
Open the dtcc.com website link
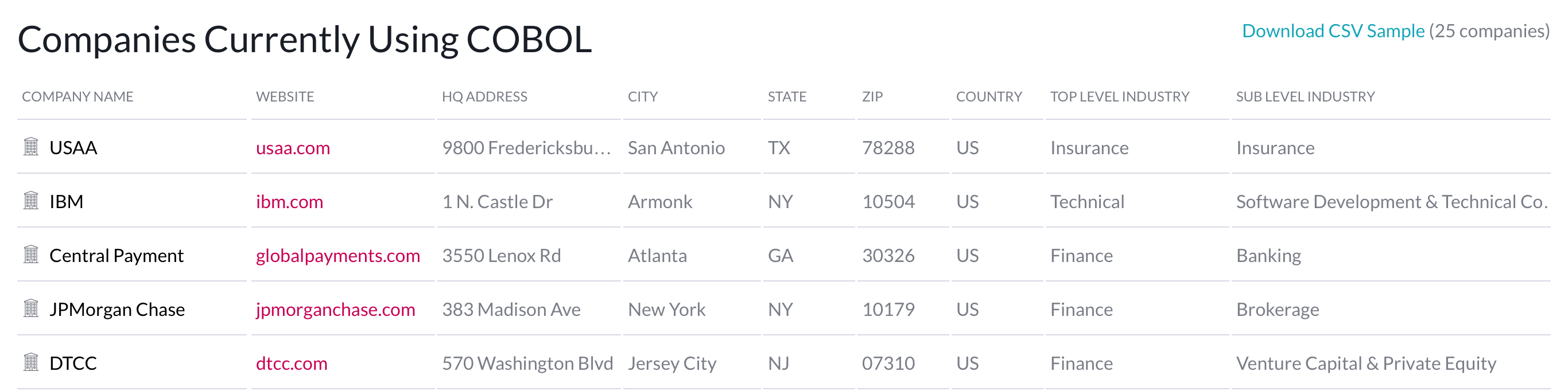point(292,363)
